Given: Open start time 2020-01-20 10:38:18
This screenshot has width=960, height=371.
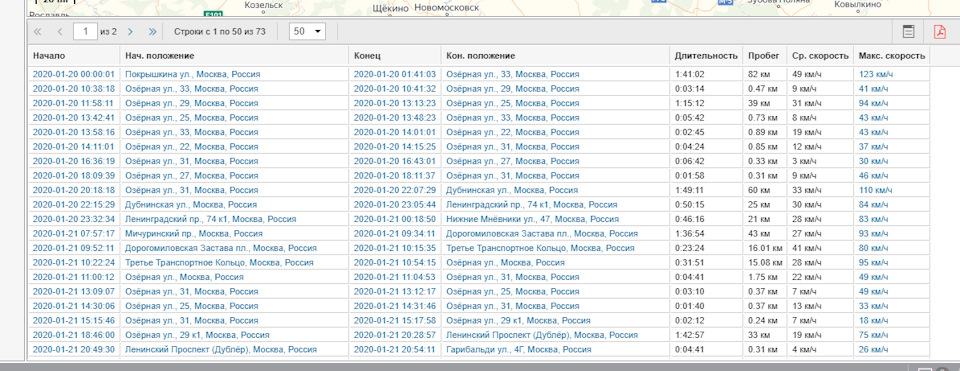Looking at the screenshot, I should 73,89.
